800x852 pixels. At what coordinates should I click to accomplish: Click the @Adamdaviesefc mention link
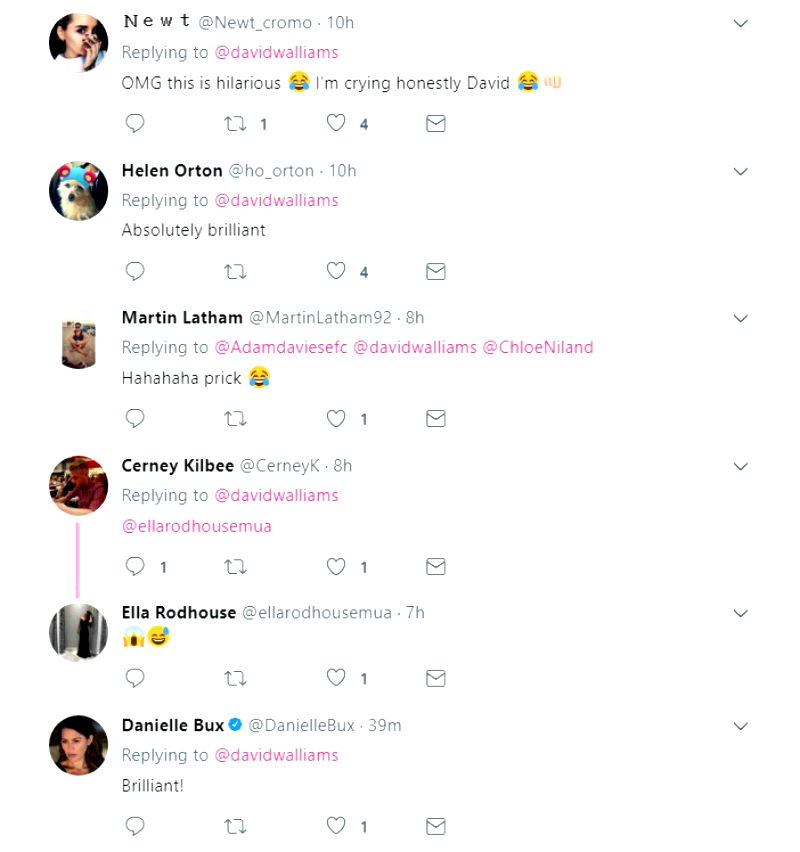coord(281,348)
